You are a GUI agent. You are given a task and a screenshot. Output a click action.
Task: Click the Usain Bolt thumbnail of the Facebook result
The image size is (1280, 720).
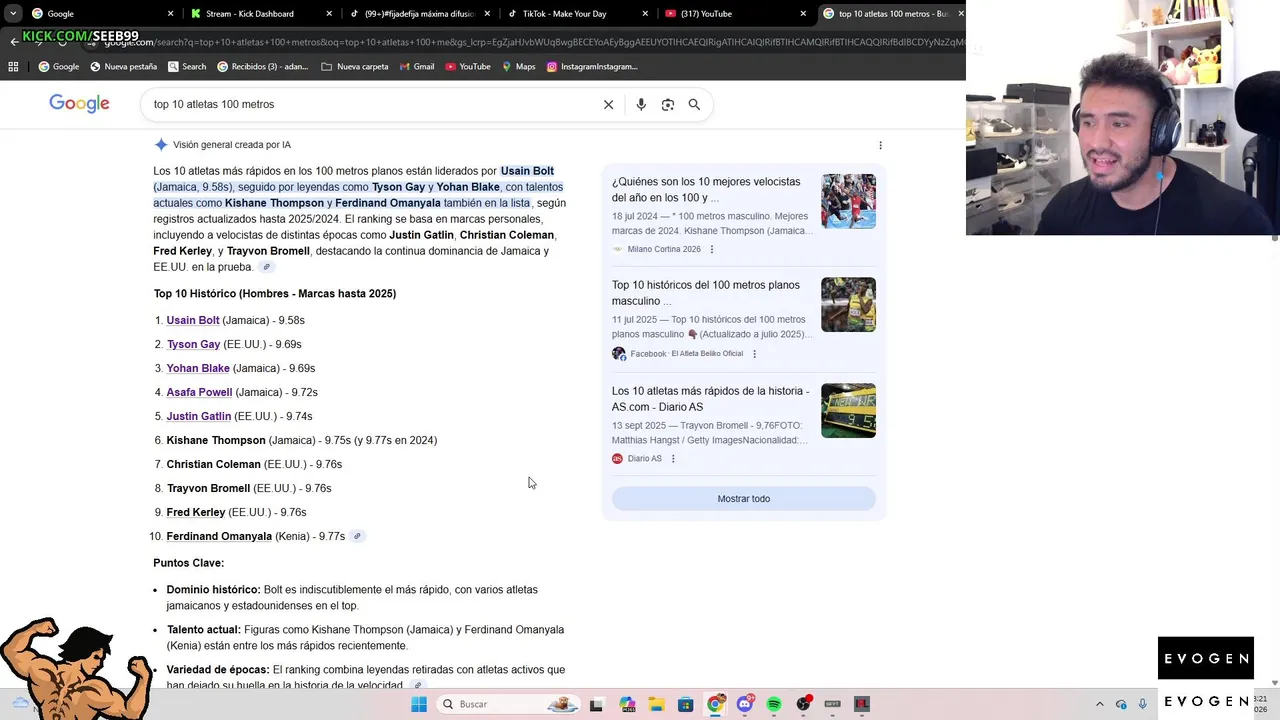point(848,304)
